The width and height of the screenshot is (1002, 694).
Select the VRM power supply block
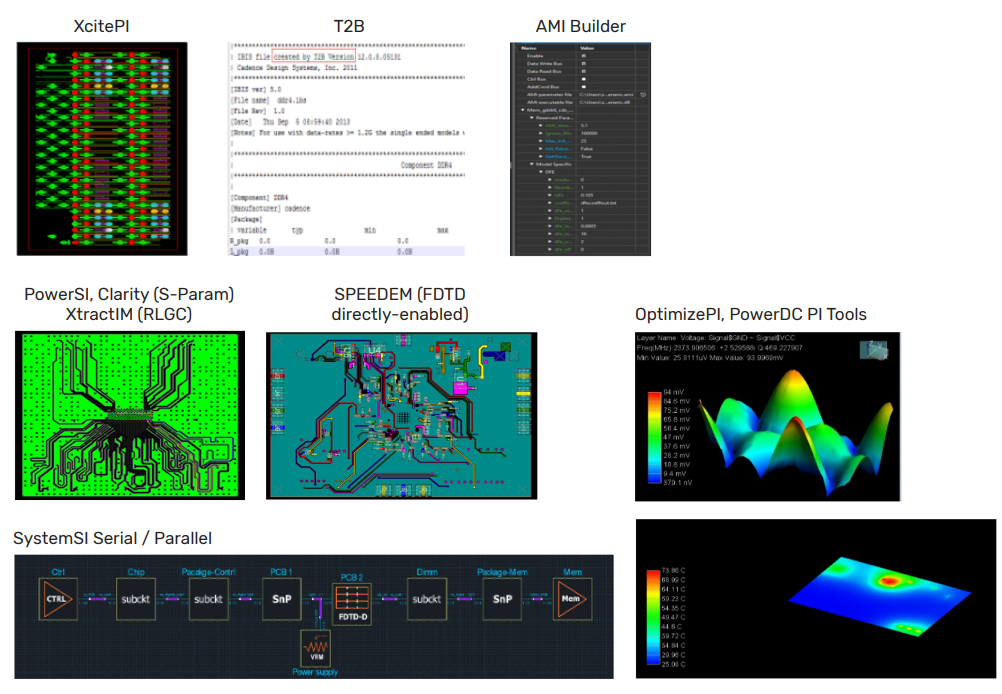click(x=316, y=648)
